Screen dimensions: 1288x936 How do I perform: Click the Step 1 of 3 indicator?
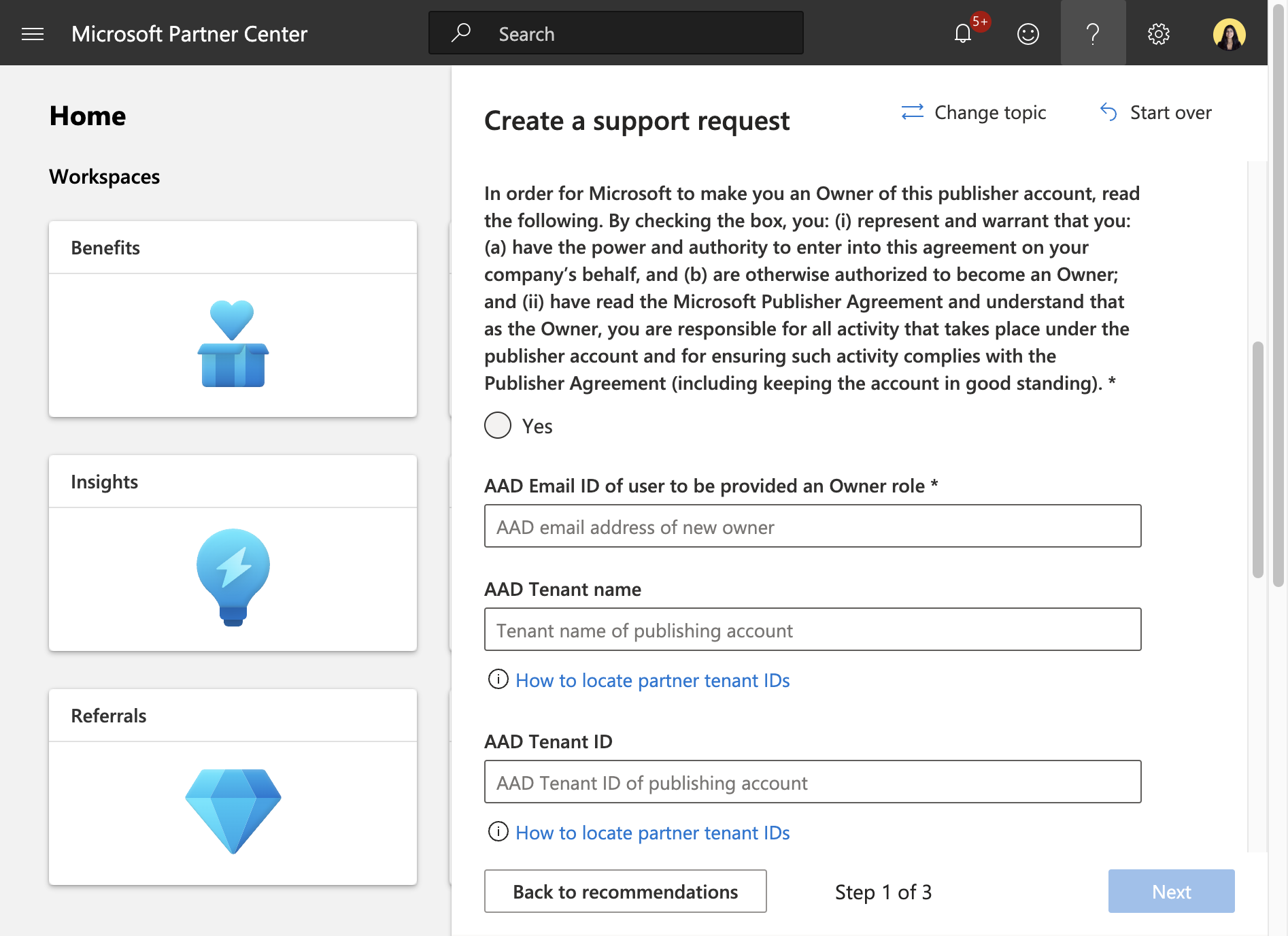[x=883, y=892]
